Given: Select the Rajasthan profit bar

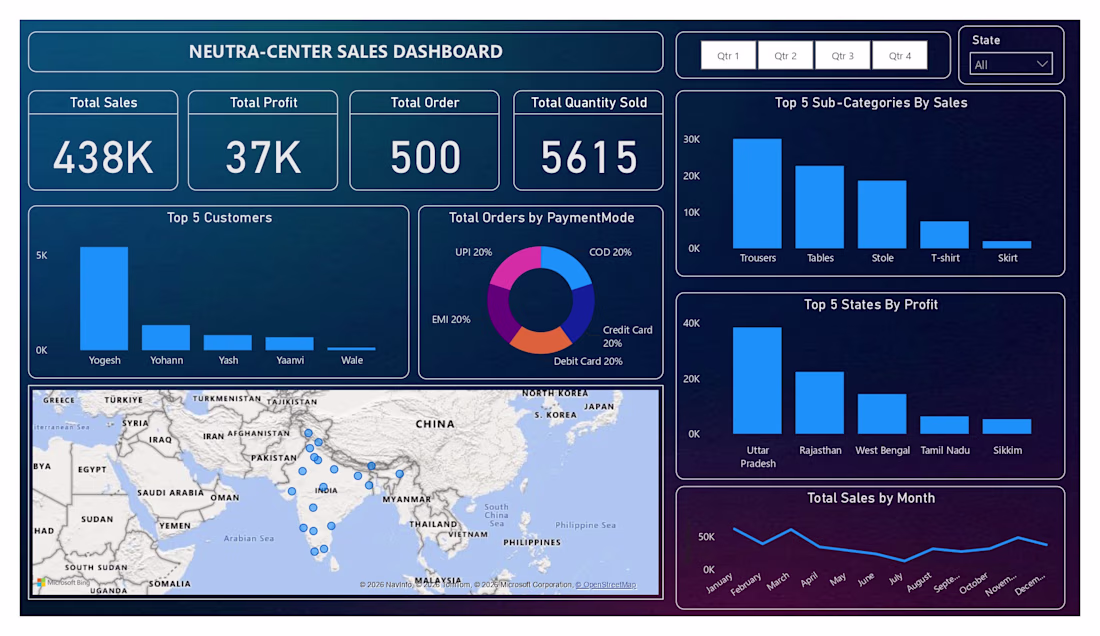Looking at the screenshot, I should (x=819, y=403).
